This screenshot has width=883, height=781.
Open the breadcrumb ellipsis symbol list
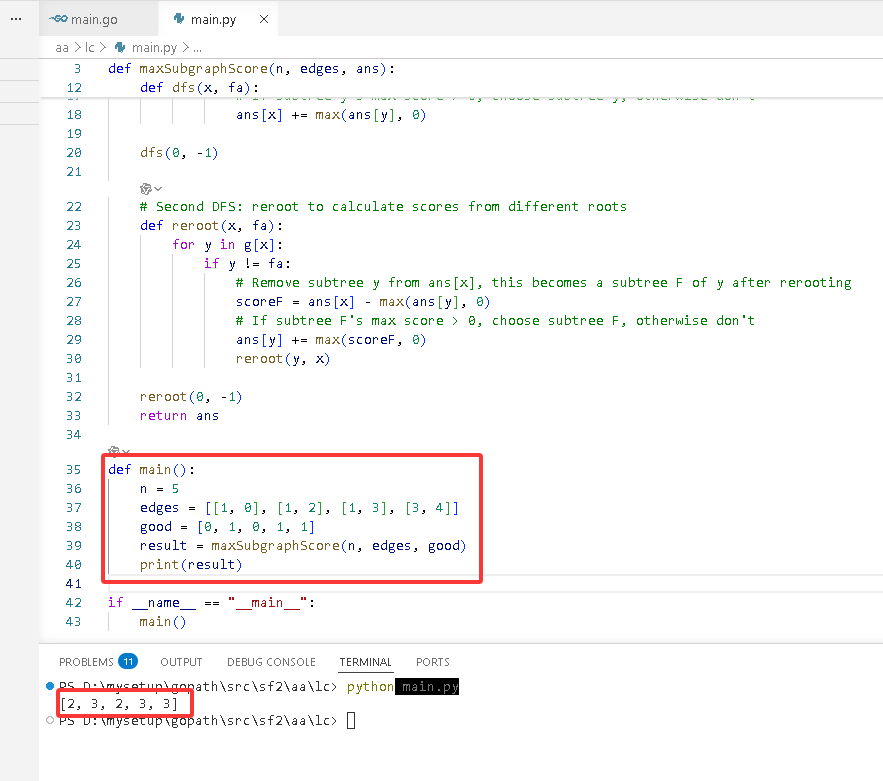click(197, 48)
